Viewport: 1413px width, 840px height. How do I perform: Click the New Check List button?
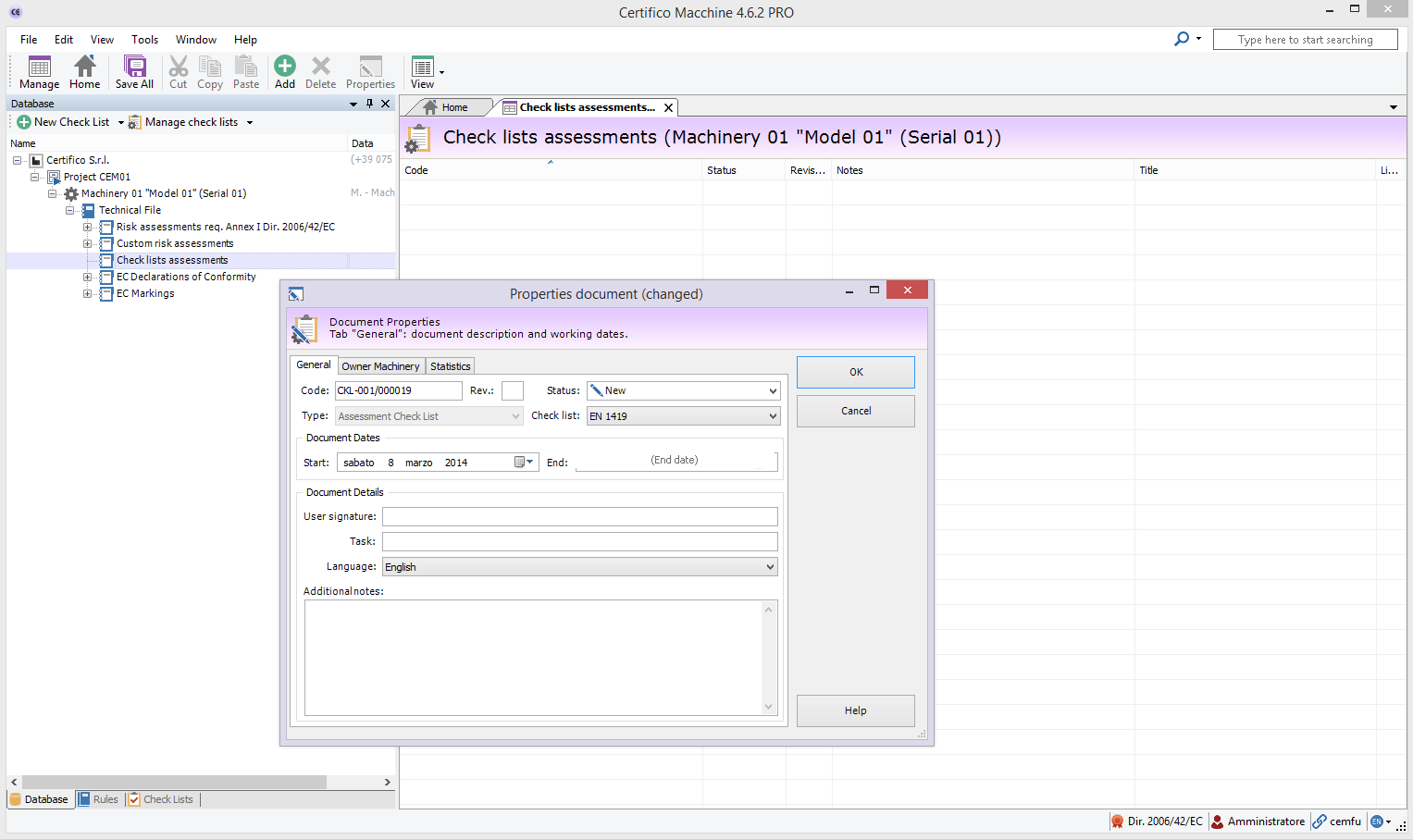coord(64,122)
